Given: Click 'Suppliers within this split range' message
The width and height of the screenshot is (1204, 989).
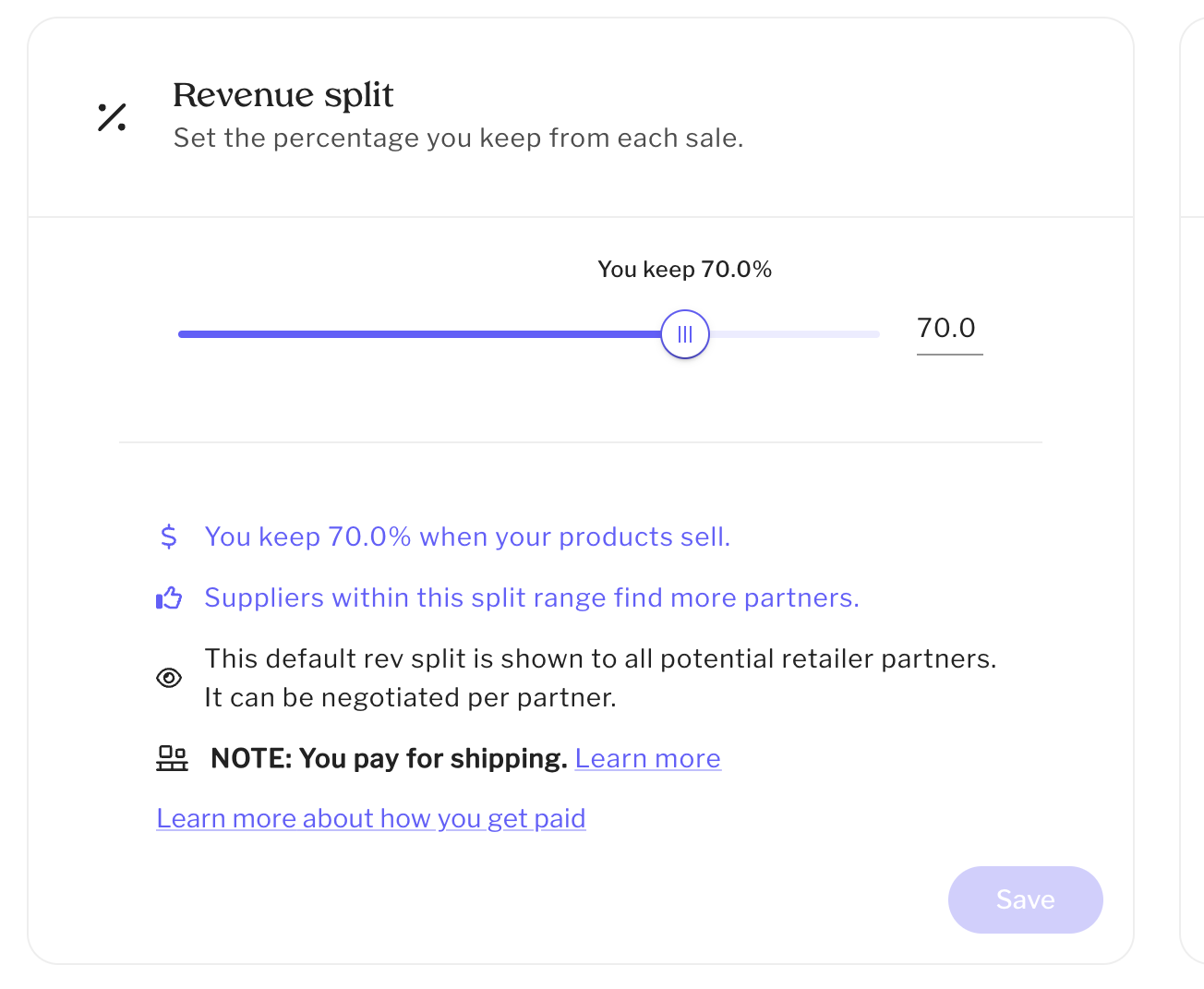Looking at the screenshot, I should click(x=532, y=598).
